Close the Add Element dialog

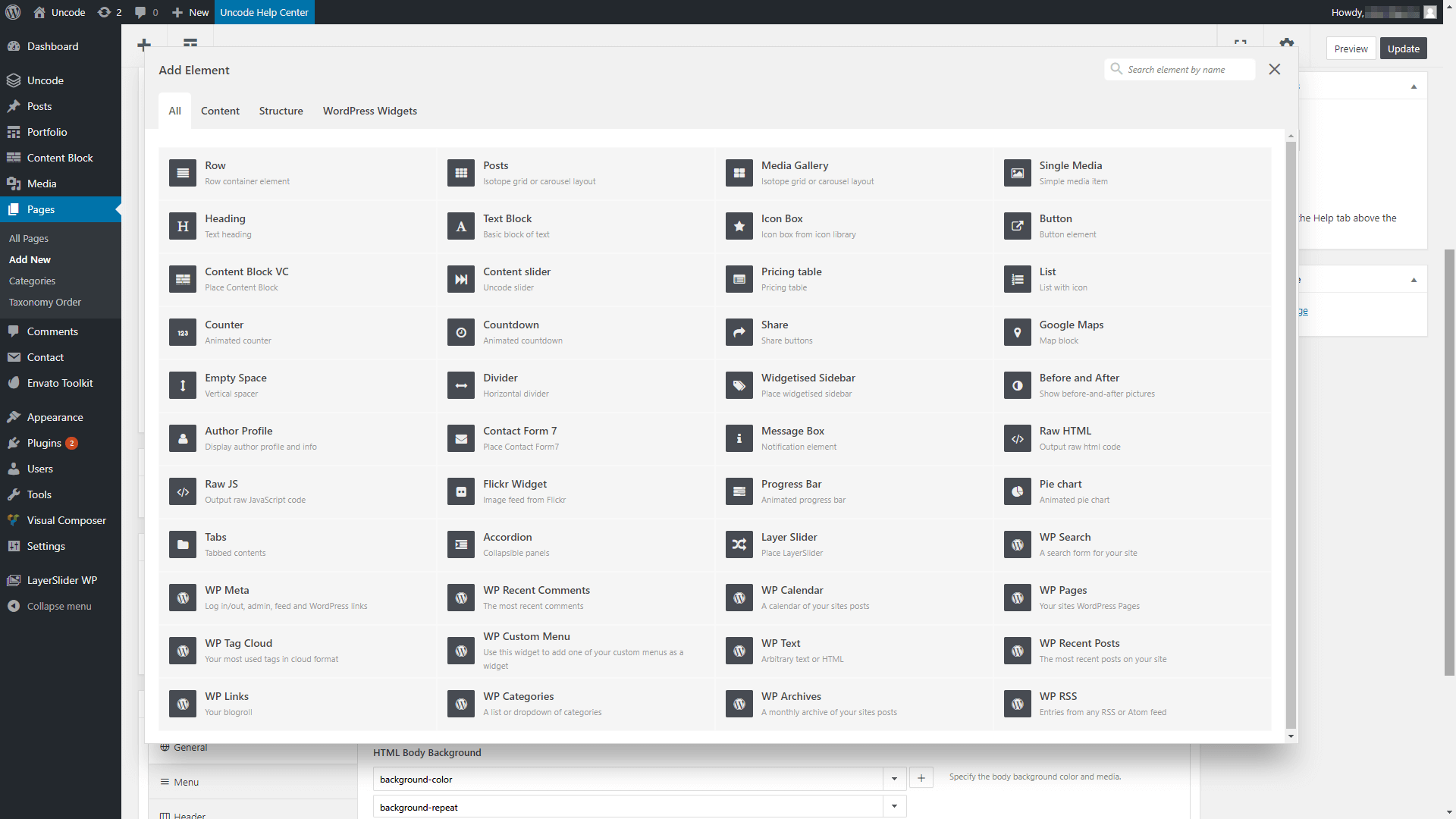coord(1275,69)
